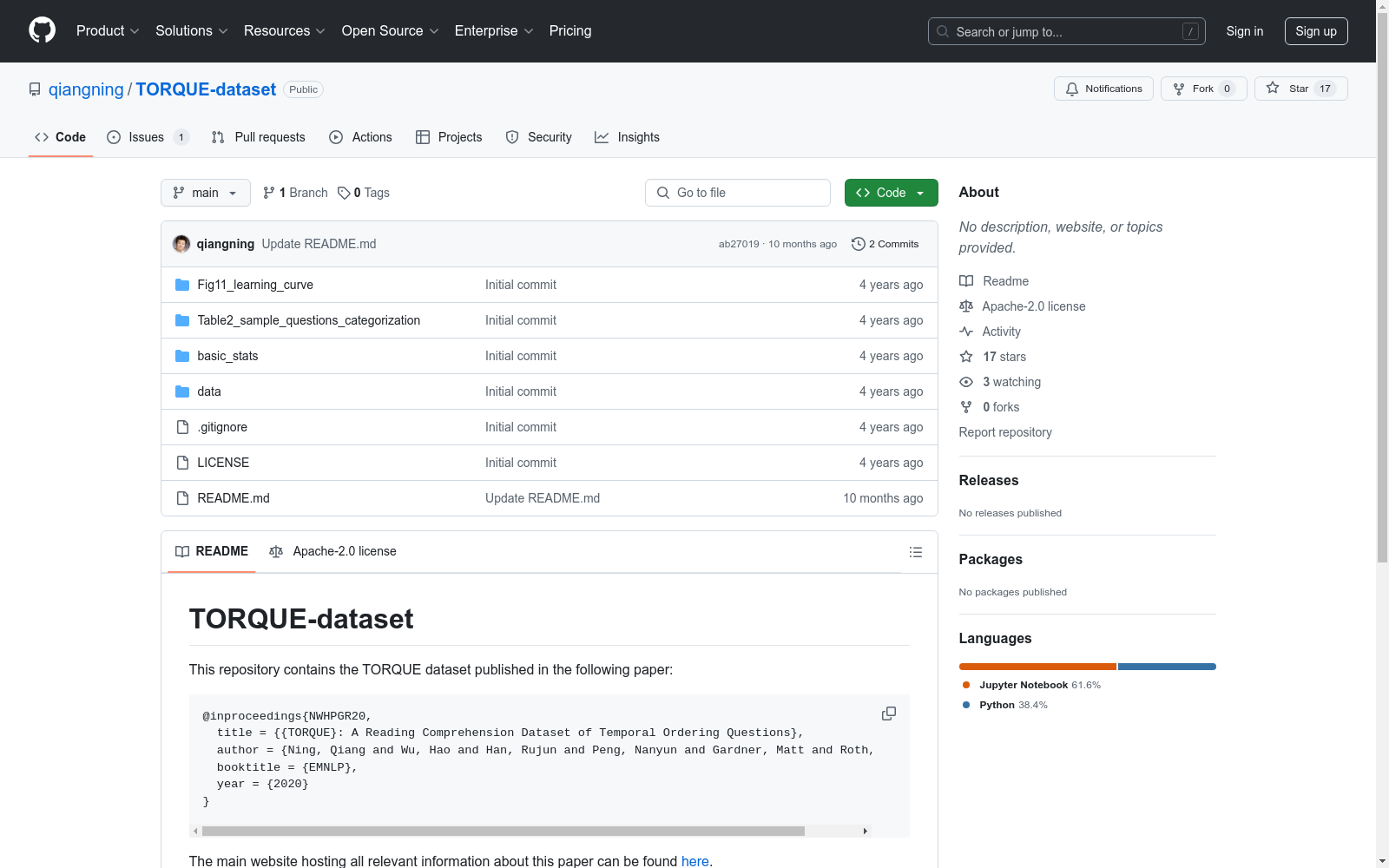Star this repository
This screenshot has width=1389, height=868.
[1300, 89]
